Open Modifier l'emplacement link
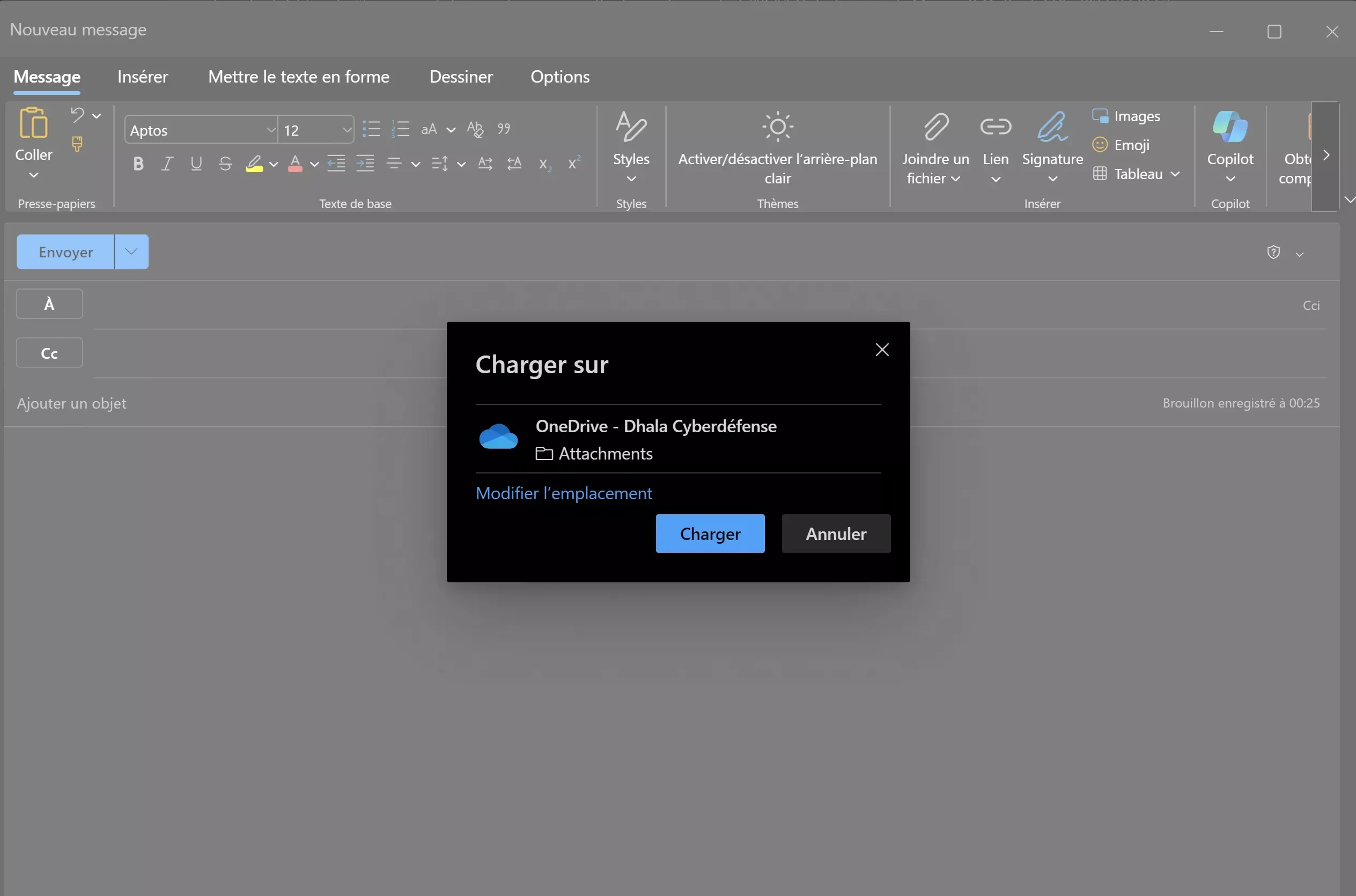 coord(564,493)
